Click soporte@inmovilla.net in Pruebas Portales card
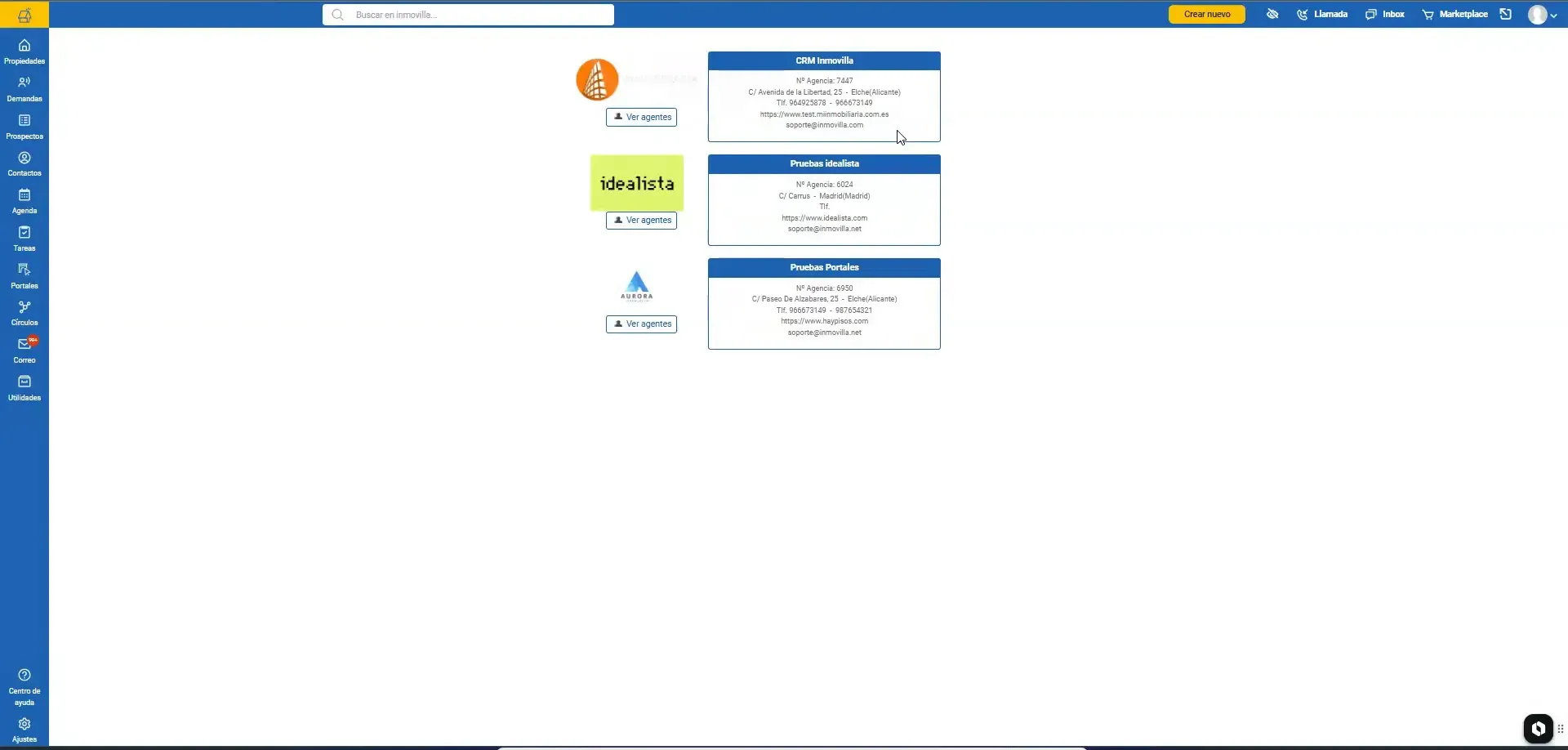 824,333
